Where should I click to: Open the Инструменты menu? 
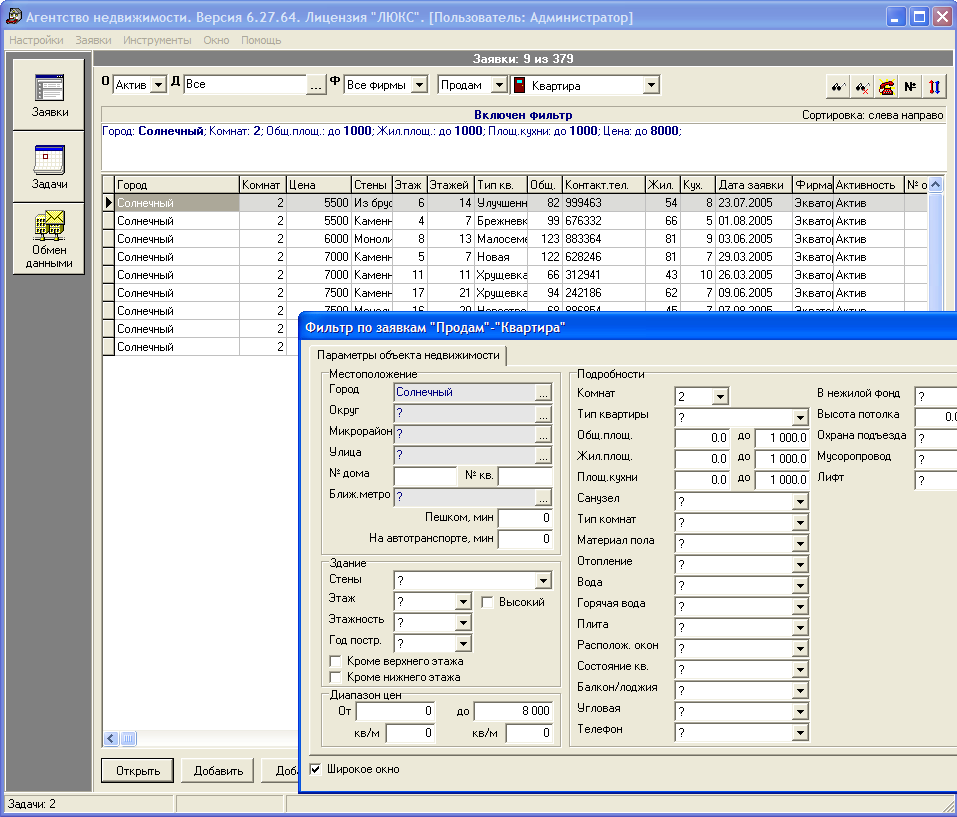[157, 40]
